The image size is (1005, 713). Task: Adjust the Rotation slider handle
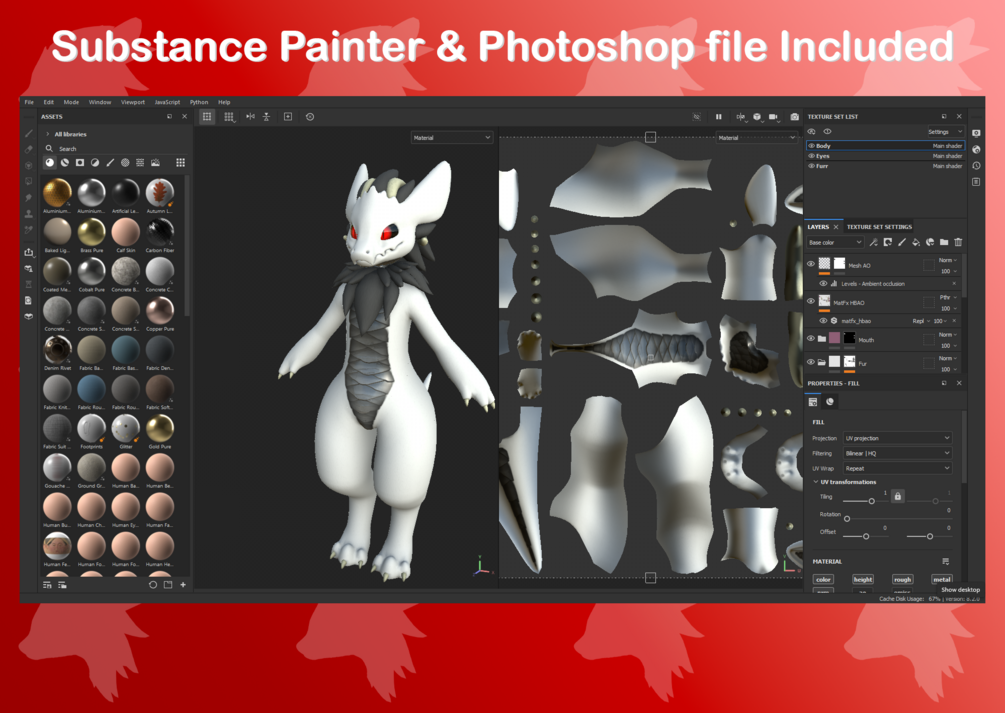coord(847,519)
